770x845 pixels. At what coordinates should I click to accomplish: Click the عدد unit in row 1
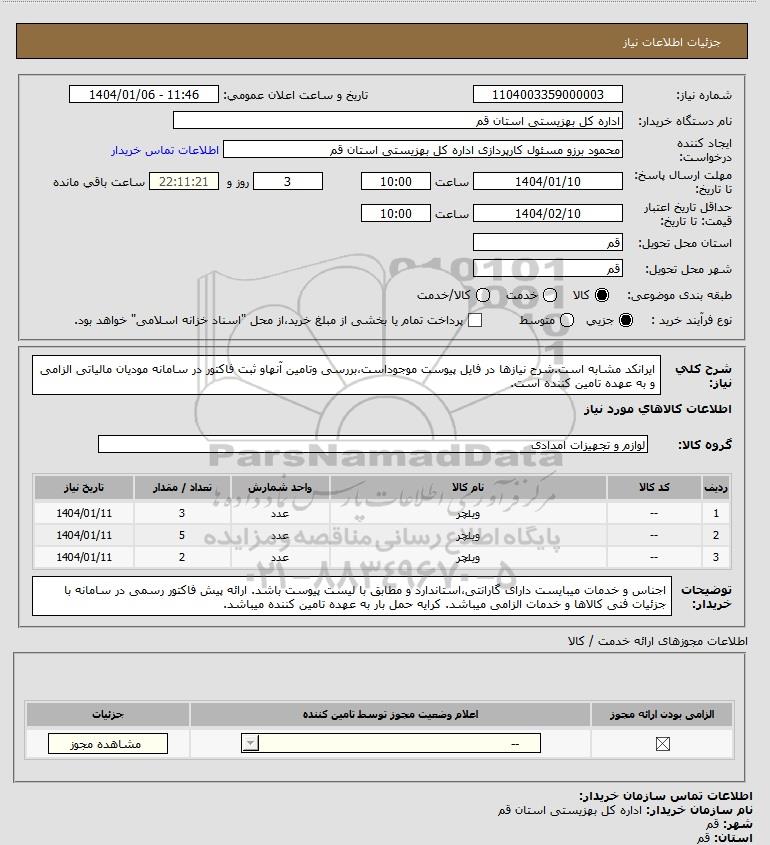[x=280, y=514]
